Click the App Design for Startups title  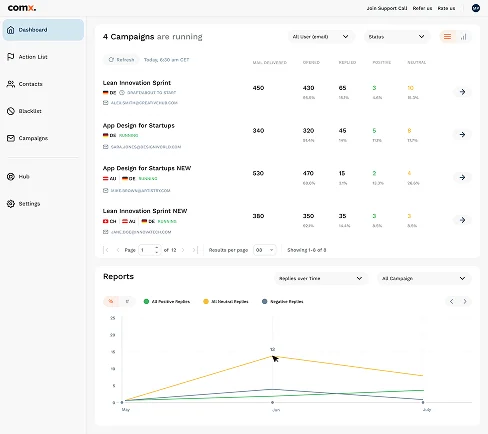(139, 126)
